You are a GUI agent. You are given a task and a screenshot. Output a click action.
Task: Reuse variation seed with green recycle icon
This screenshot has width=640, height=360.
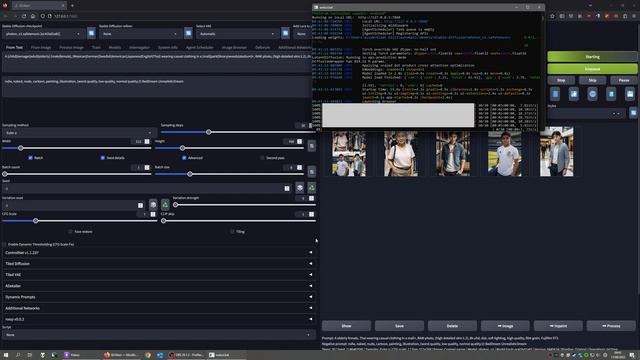point(165,204)
